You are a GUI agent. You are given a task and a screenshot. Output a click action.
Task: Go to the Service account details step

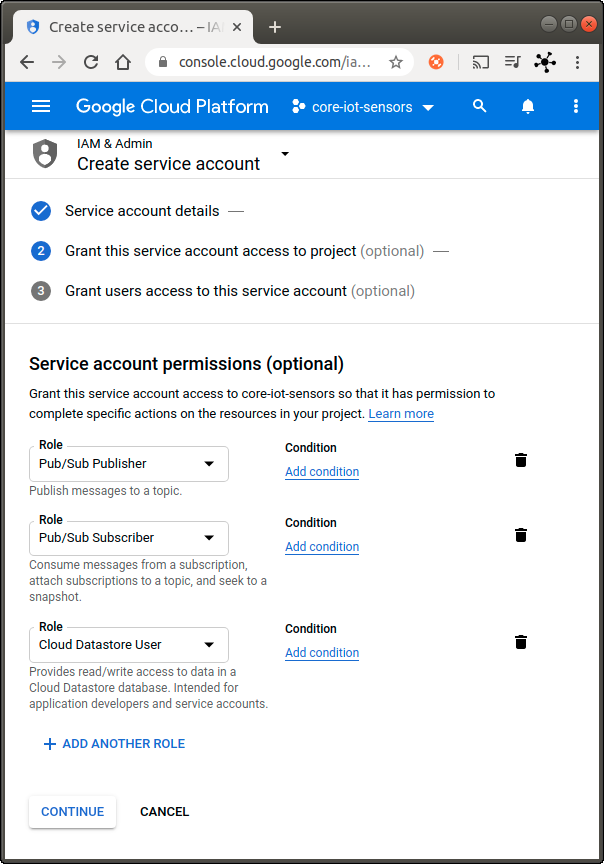click(142, 211)
